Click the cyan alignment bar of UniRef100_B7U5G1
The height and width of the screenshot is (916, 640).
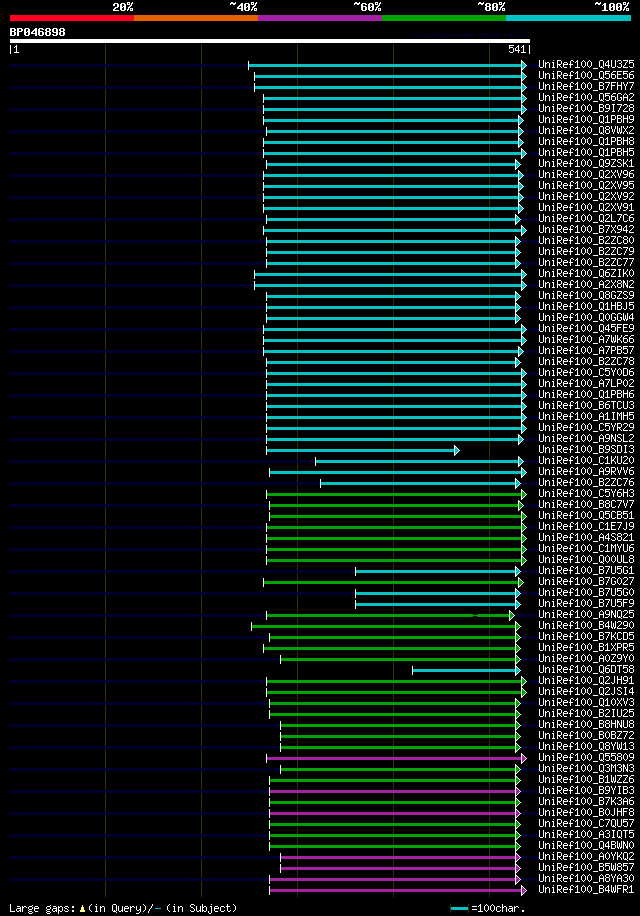pos(438,571)
